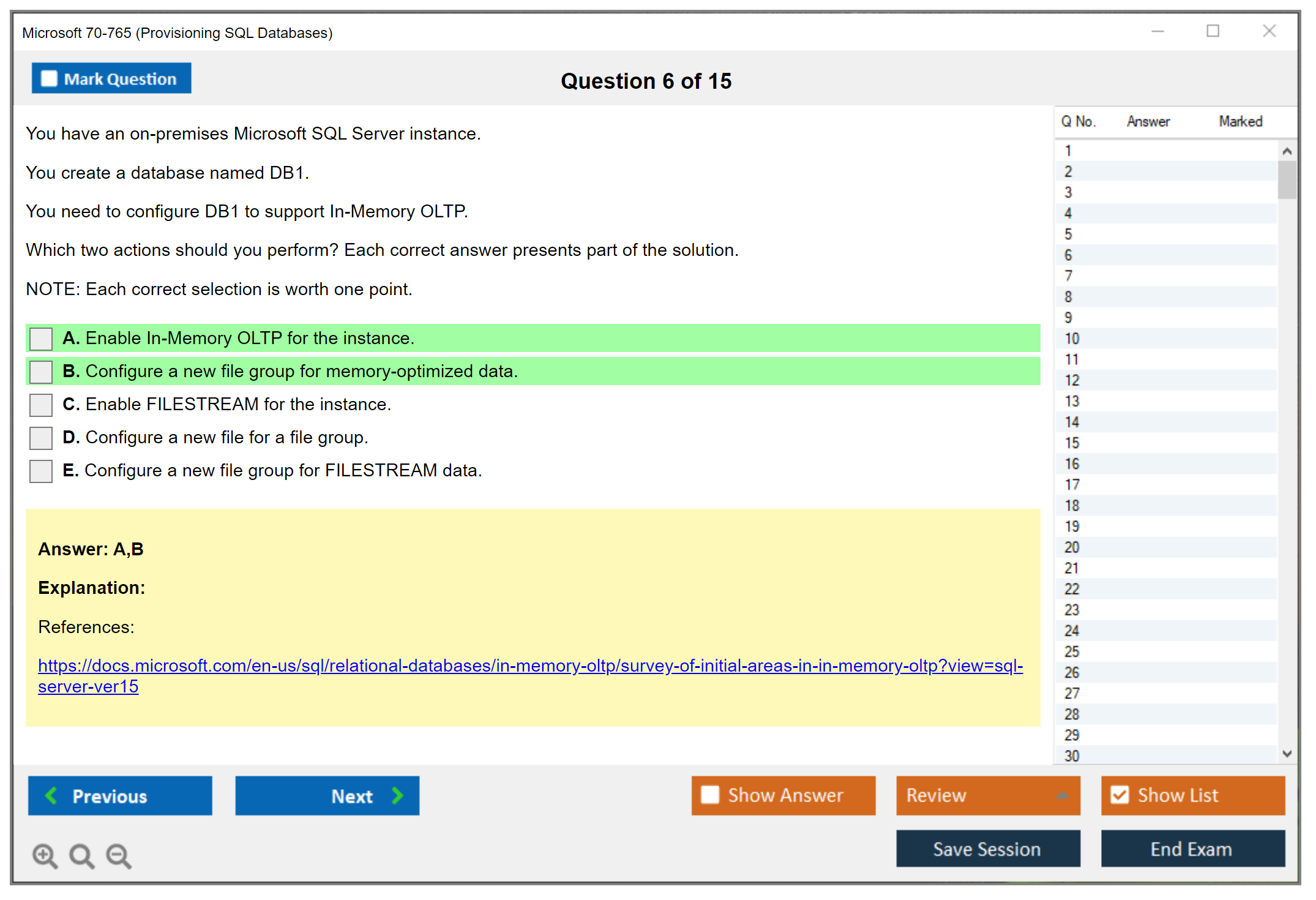Select question 22 in the list

[x=1072, y=589]
